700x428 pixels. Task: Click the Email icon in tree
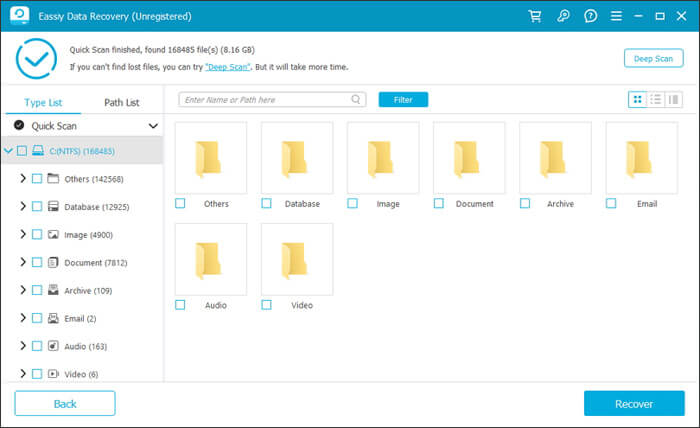[x=53, y=318]
